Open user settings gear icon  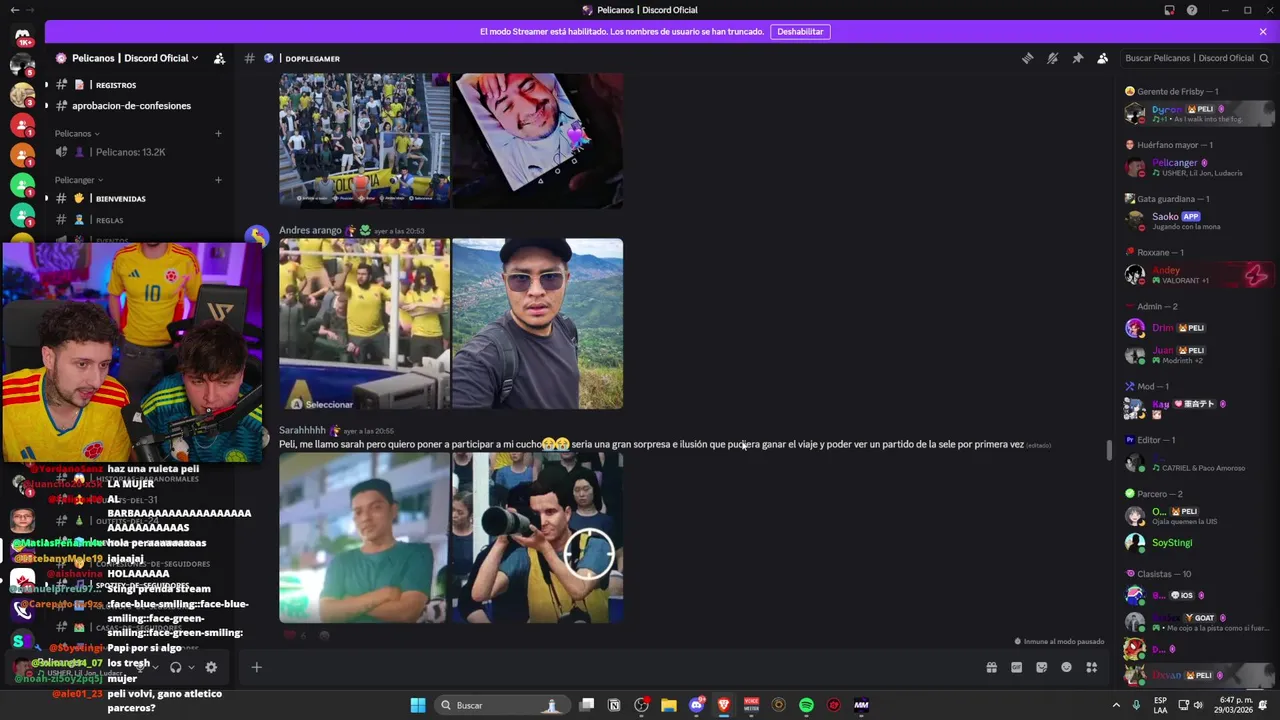[x=211, y=667]
